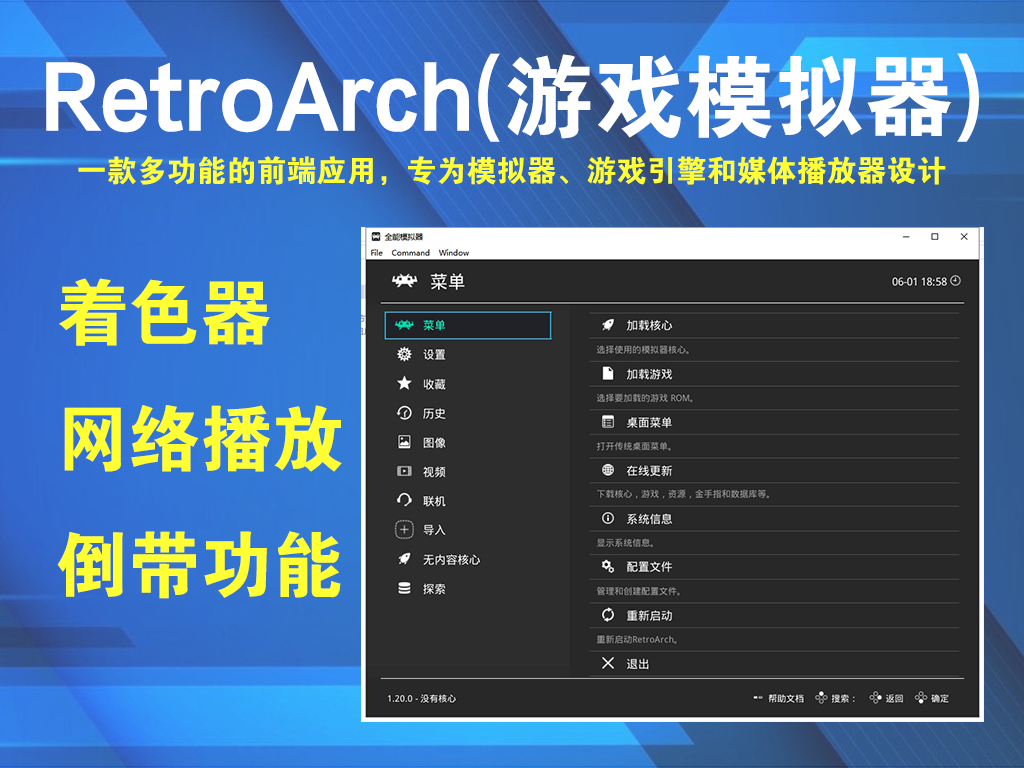1024x768 pixels.
Task: Open the Window menu
Action: pos(454,253)
